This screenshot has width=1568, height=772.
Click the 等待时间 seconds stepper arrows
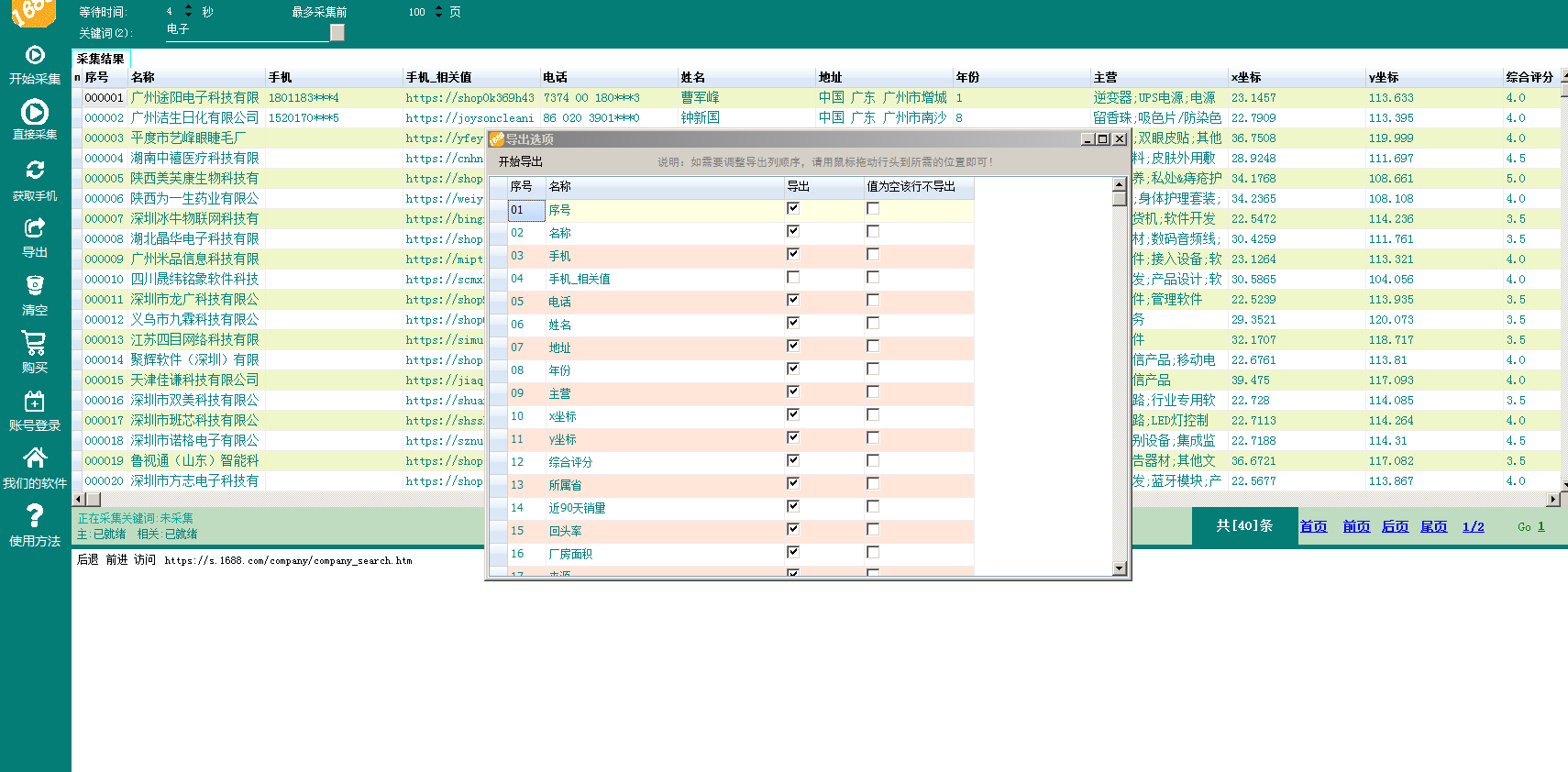188,11
